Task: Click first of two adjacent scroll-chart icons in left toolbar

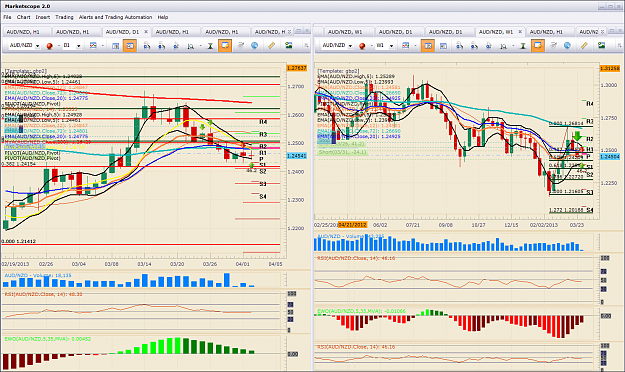Action: coord(147,46)
